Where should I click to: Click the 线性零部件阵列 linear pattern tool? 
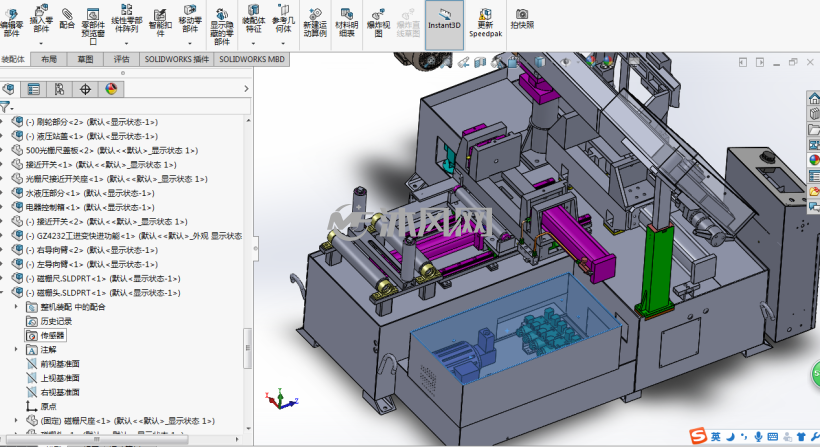point(128,19)
